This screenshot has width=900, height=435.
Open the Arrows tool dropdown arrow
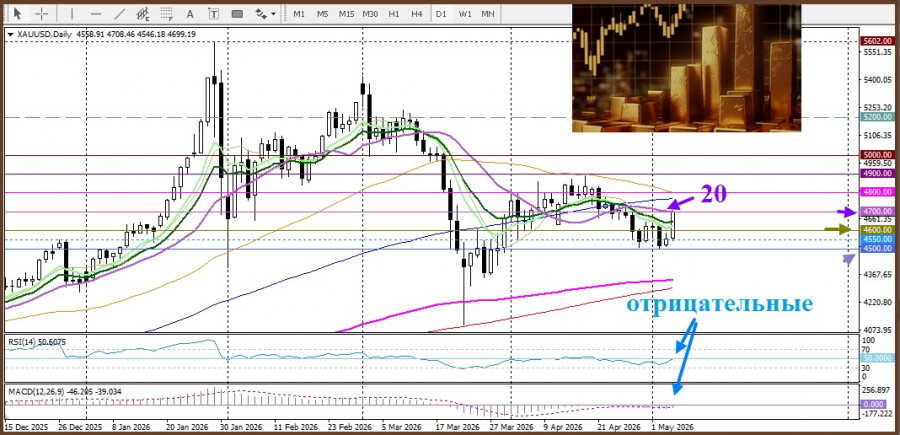pyautogui.click(x=273, y=14)
